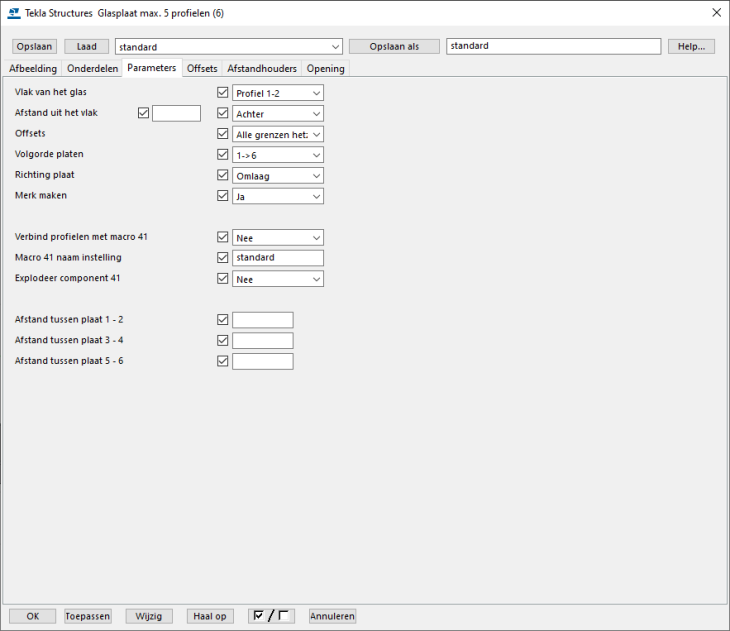Image resolution: width=730 pixels, height=631 pixels.
Task: Toggle Merk maken checkbox
Action: [223, 196]
